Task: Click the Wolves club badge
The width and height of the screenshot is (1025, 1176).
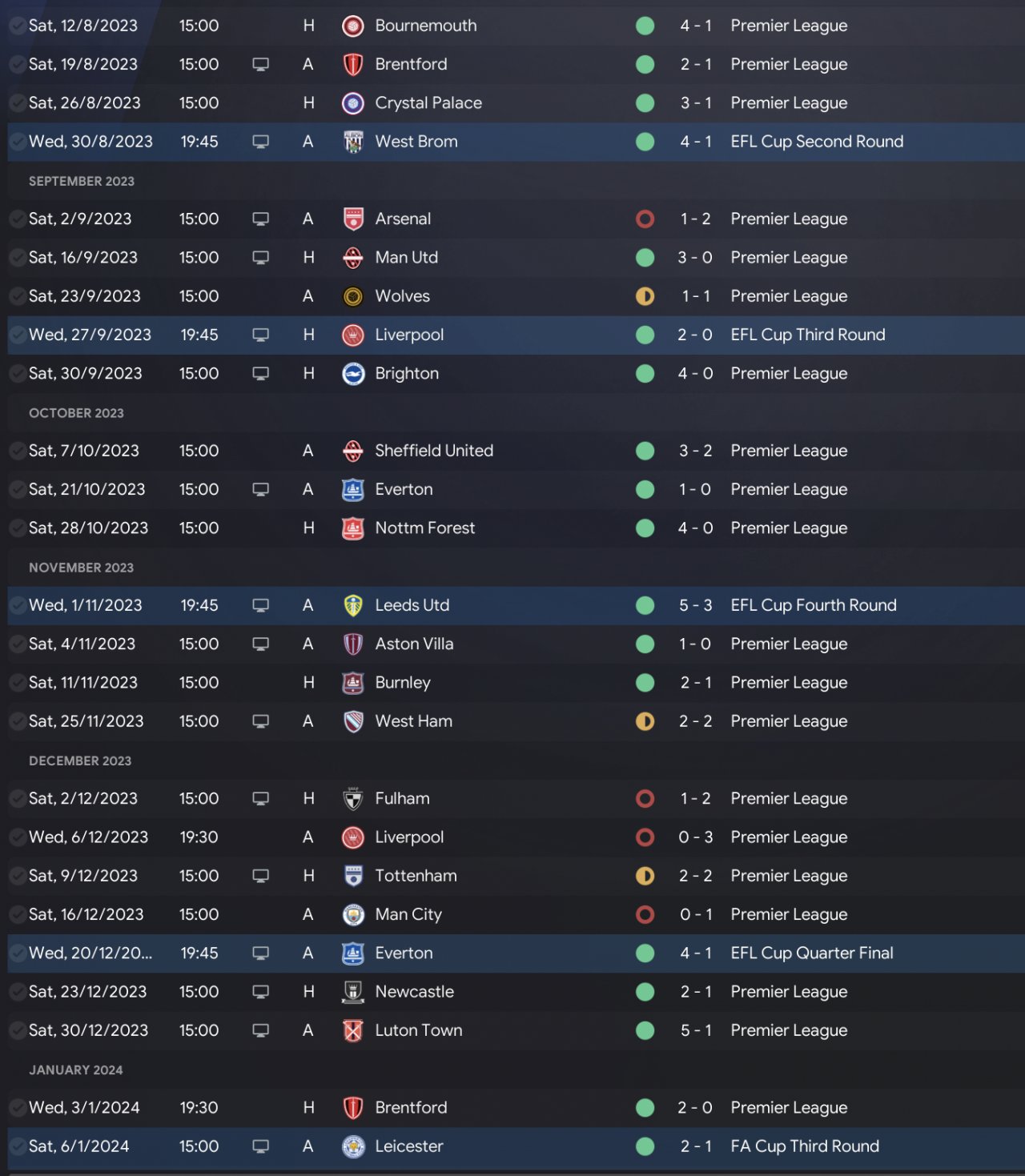Action: click(353, 296)
